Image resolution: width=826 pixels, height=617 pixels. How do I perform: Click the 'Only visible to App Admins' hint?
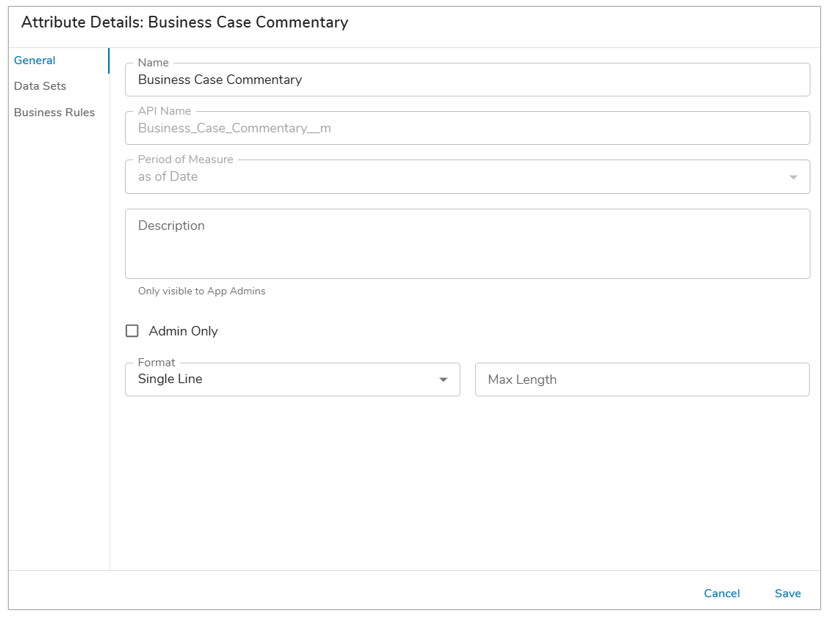click(201, 292)
